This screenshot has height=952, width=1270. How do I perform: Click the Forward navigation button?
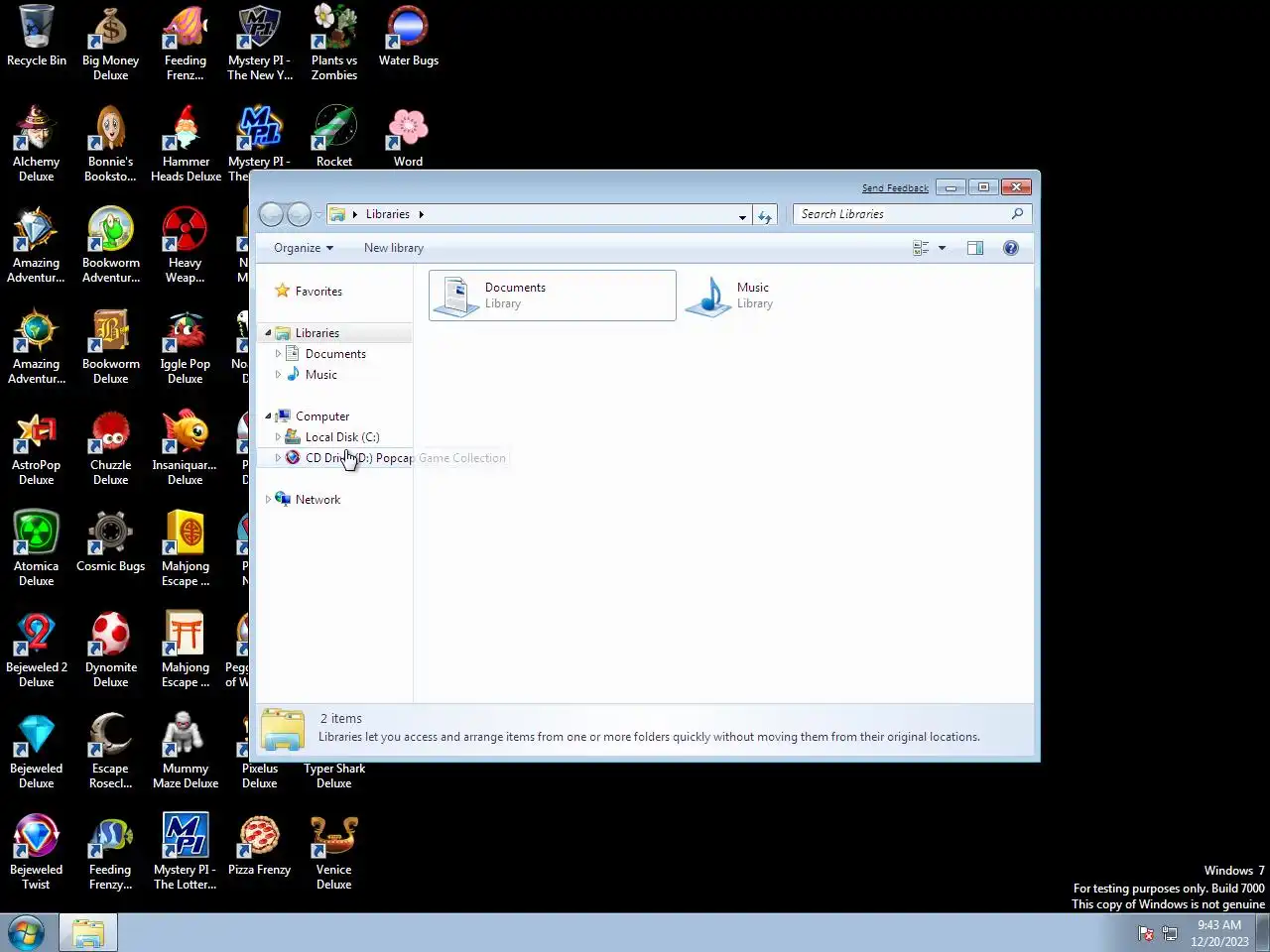coord(299,214)
